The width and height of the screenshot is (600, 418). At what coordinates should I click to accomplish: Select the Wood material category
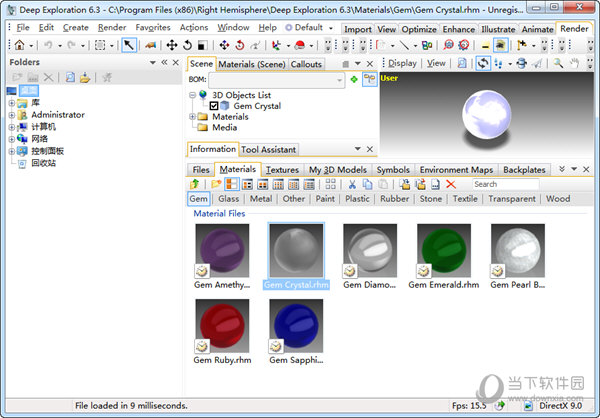tap(558, 199)
